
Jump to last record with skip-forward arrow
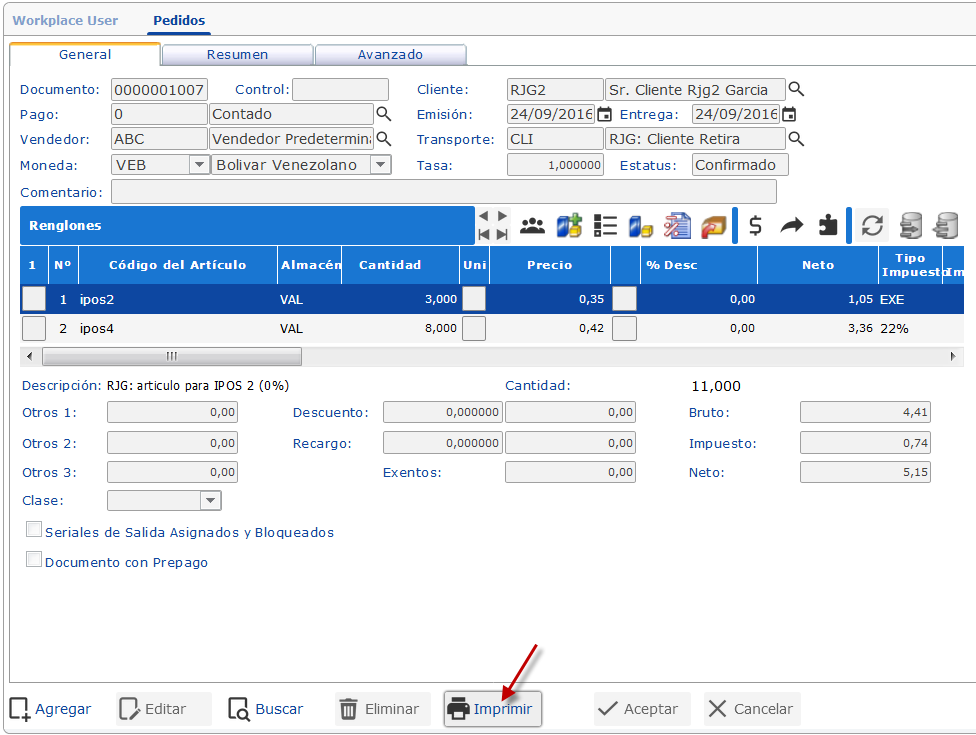pyautogui.click(x=502, y=235)
